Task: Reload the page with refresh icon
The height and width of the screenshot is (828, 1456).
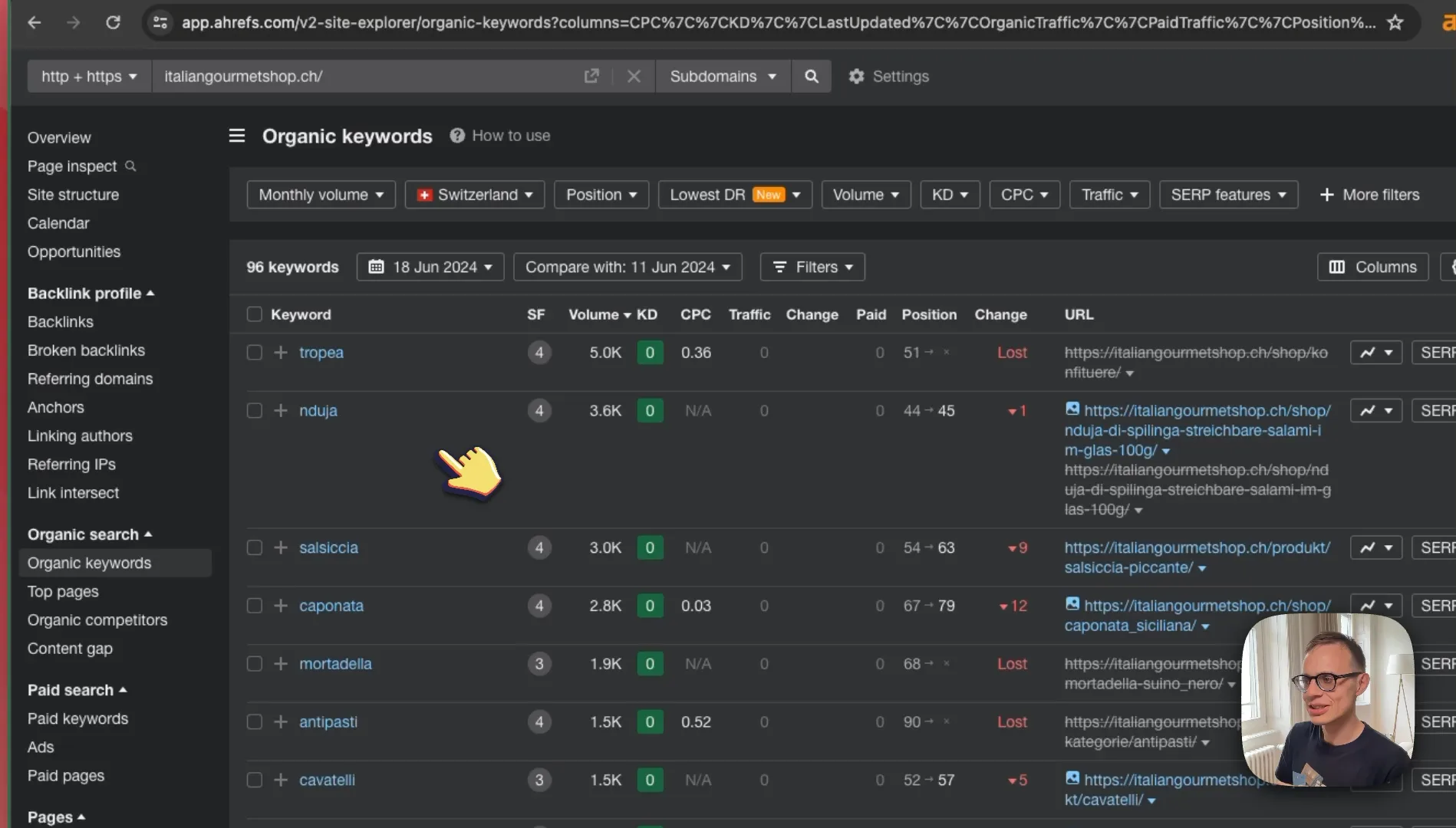Action: pyautogui.click(x=113, y=22)
